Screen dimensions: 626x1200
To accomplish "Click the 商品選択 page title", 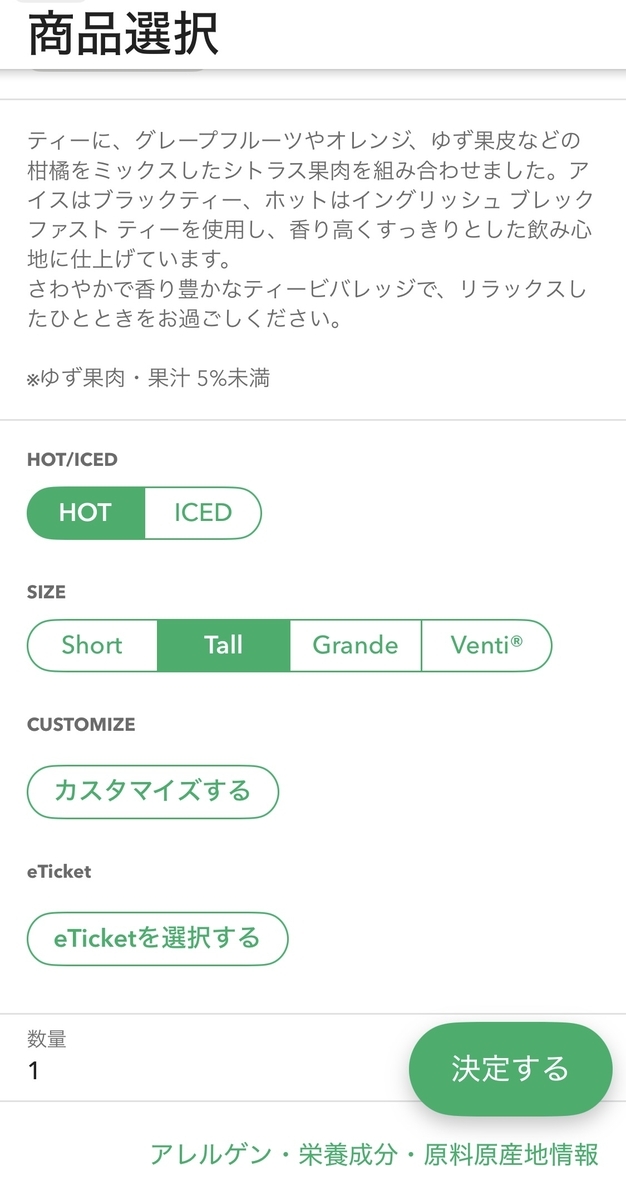I will pyautogui.click(x=122, y=35).
